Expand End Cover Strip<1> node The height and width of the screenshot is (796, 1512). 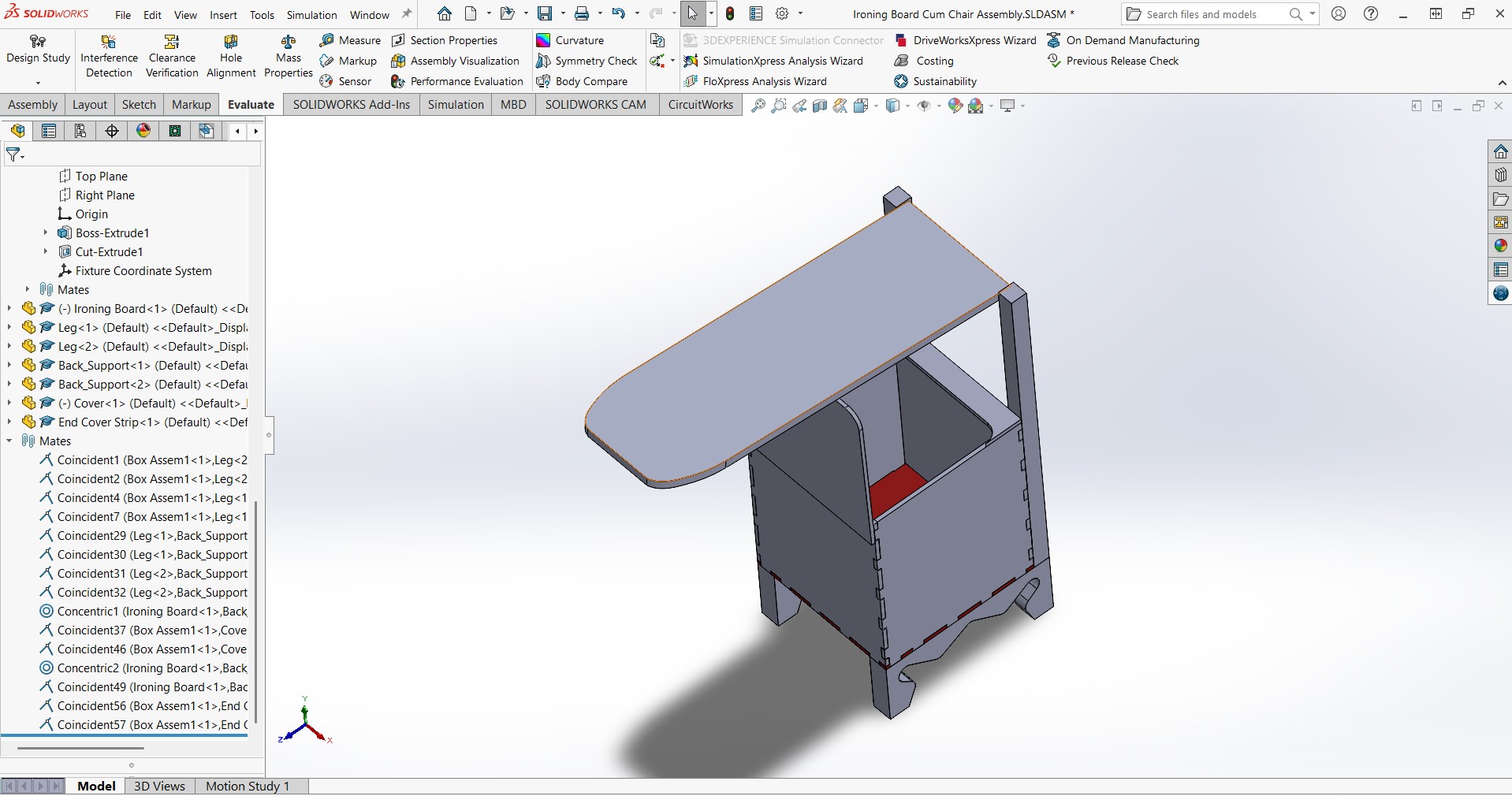point(9,422)
